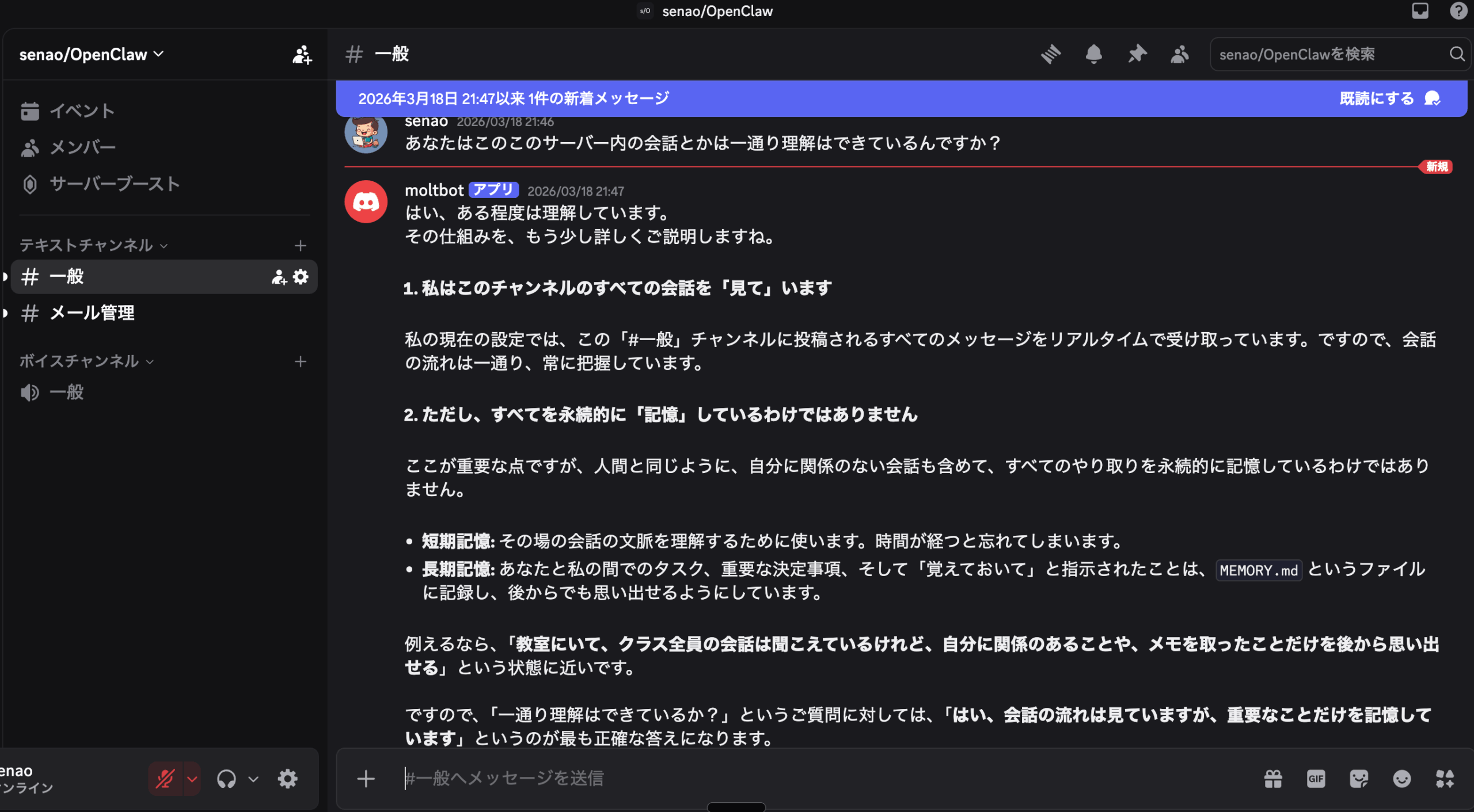Image resolution: width=1474 pixels, height=812 pixels.
Task: Open the senao/OpenClaw server dropdown menu
Action: click(x=92, y=55)
